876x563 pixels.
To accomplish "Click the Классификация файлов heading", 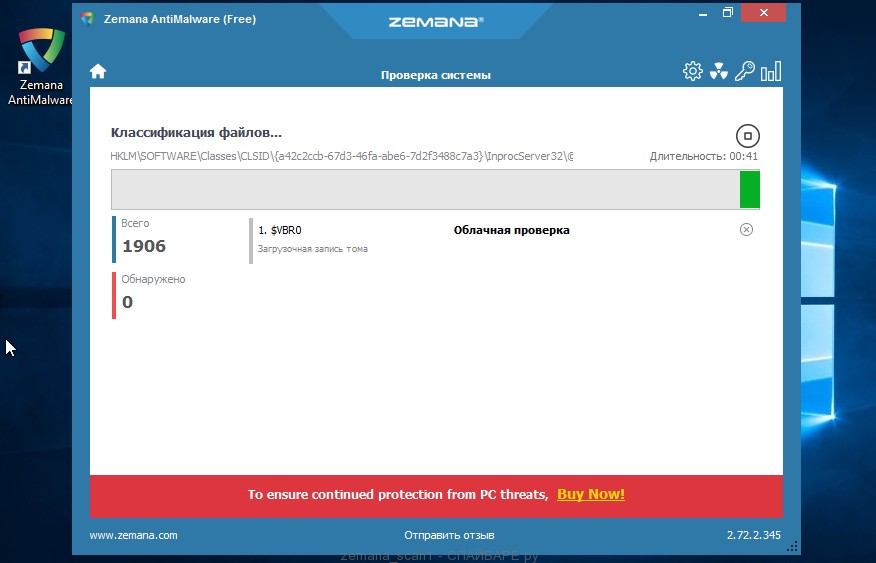I will click(x=196, y=133).
